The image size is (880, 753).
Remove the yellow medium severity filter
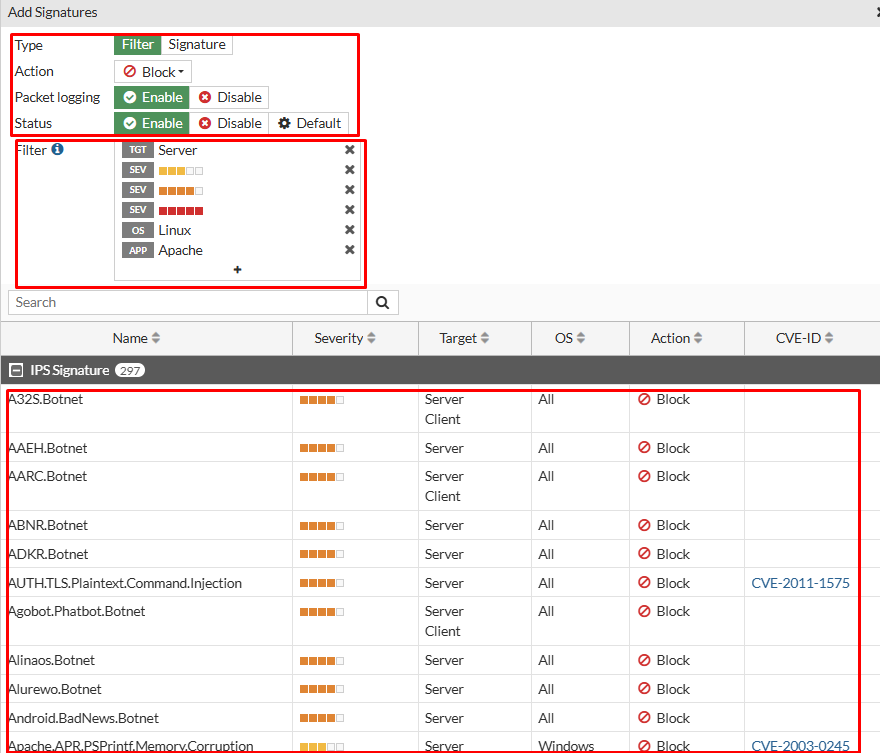[x=349, y=169]
